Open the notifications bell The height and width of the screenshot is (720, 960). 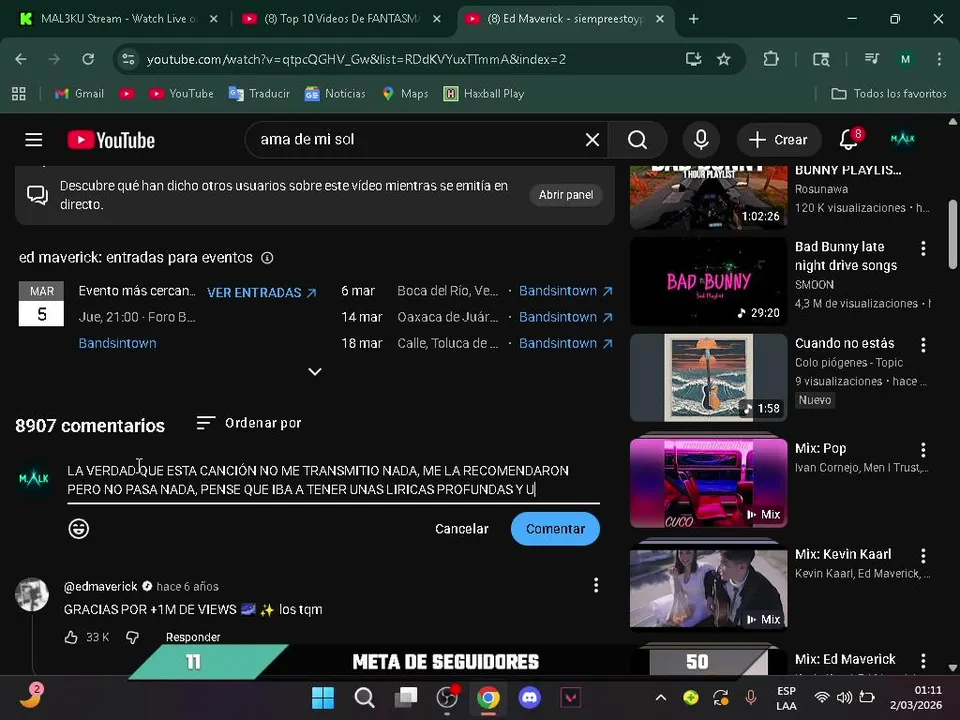[849, 140]
